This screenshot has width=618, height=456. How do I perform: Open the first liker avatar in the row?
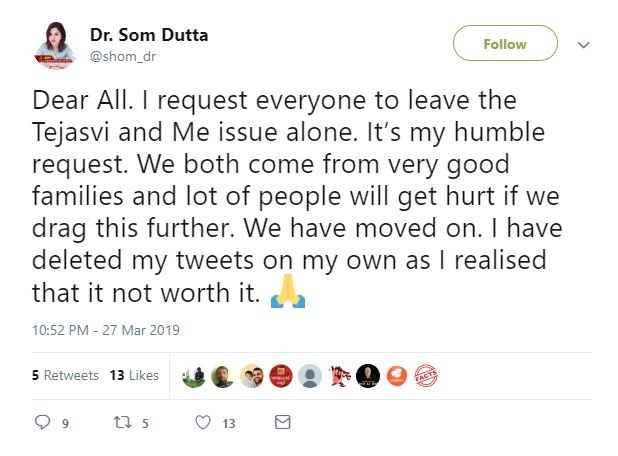195,375
